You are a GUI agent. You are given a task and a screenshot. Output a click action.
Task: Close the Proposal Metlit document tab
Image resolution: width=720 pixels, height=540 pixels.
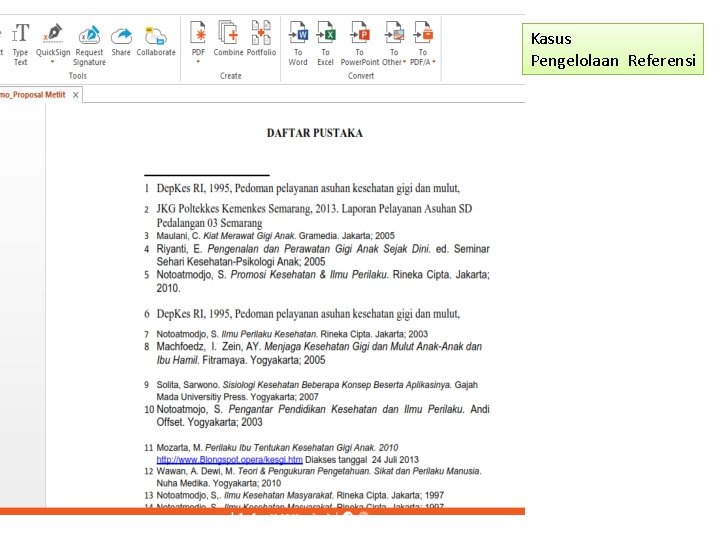[75, 95]
